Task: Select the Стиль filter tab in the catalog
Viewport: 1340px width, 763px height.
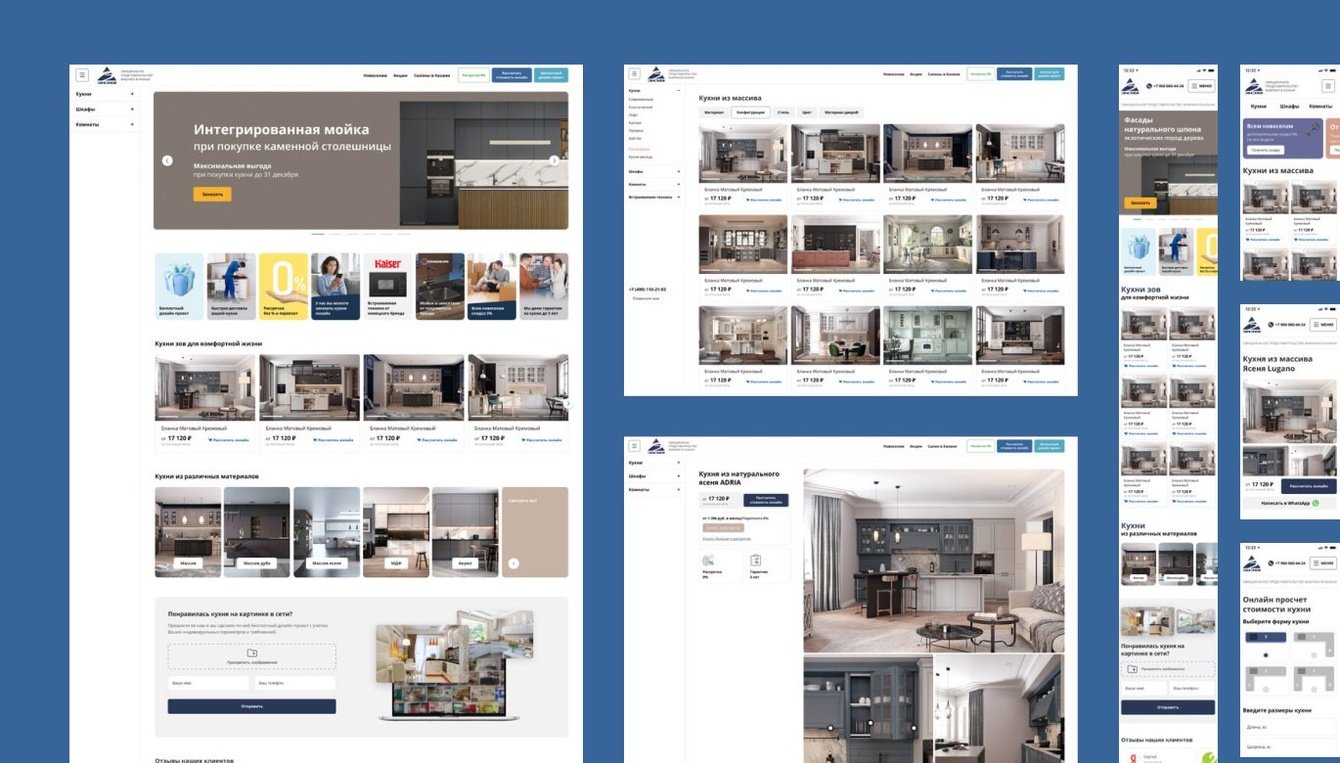Action: tap(783, 113)
